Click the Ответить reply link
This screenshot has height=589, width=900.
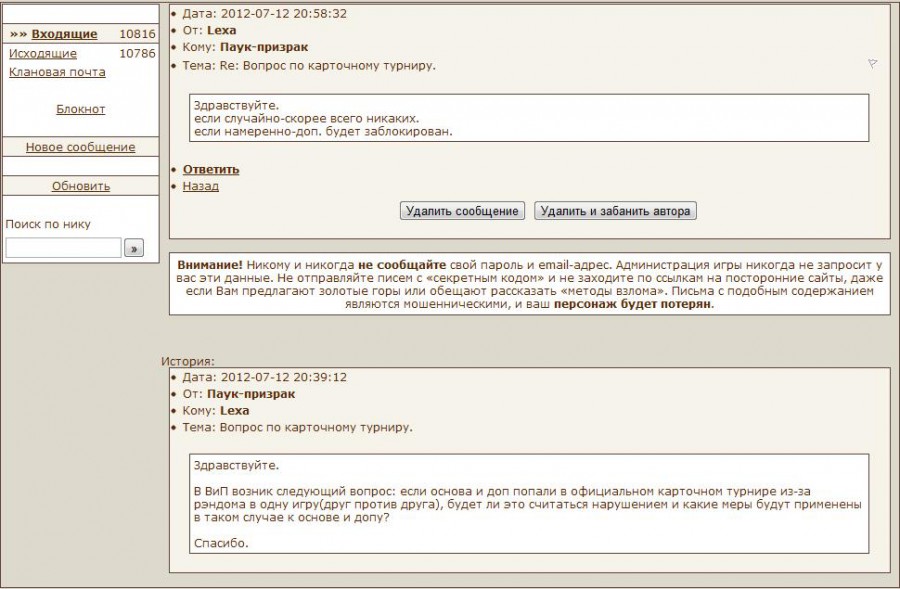click(211, 169)
